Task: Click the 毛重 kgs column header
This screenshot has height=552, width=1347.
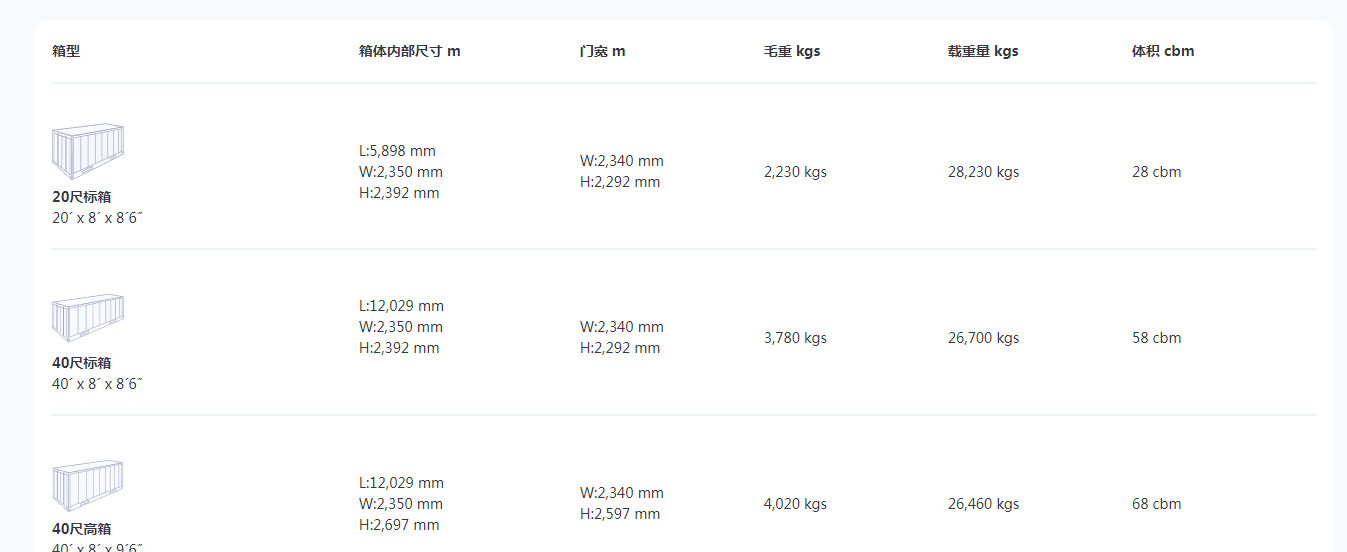Action: [x=792, y=51]
